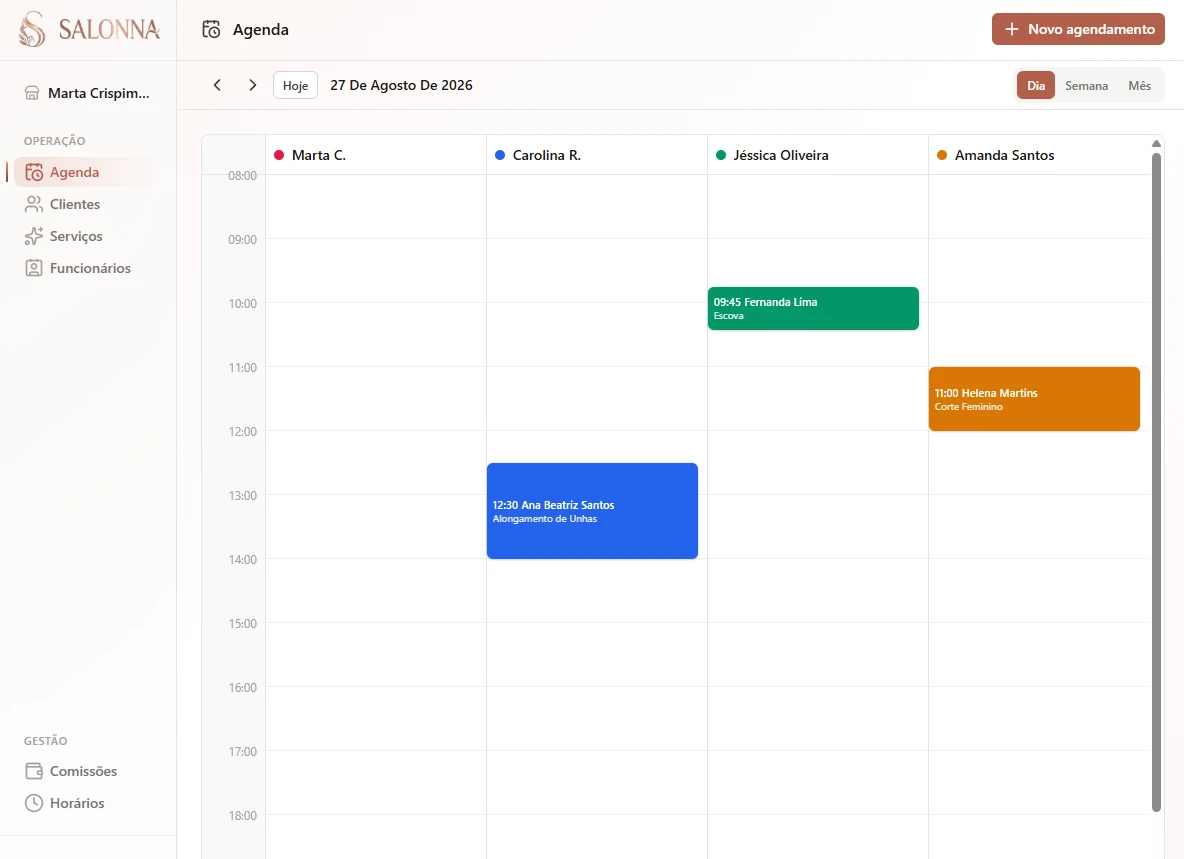The image size is (1184, 859).
Task: Open Funcionários from the sidebar
Action: 85,268
